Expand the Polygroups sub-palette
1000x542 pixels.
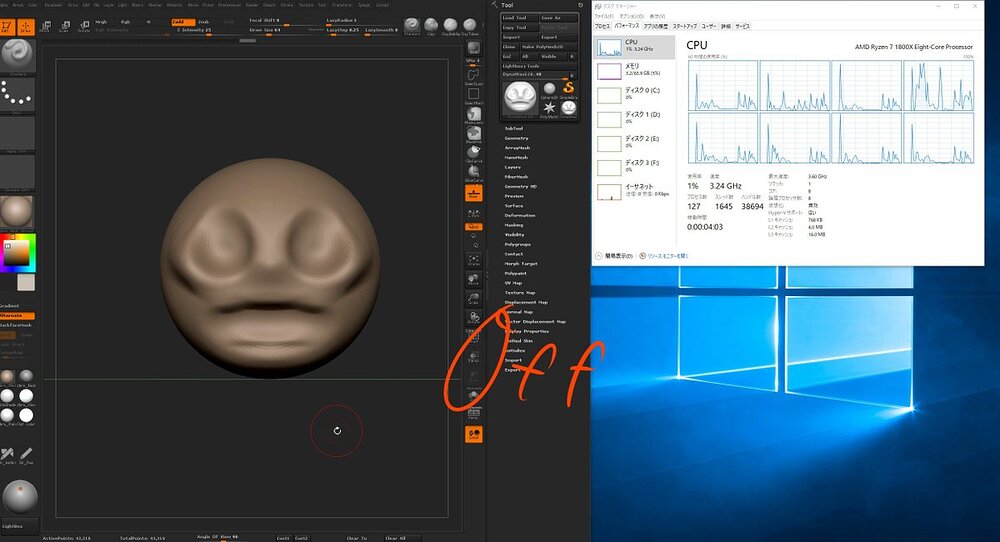coord(518,244)
